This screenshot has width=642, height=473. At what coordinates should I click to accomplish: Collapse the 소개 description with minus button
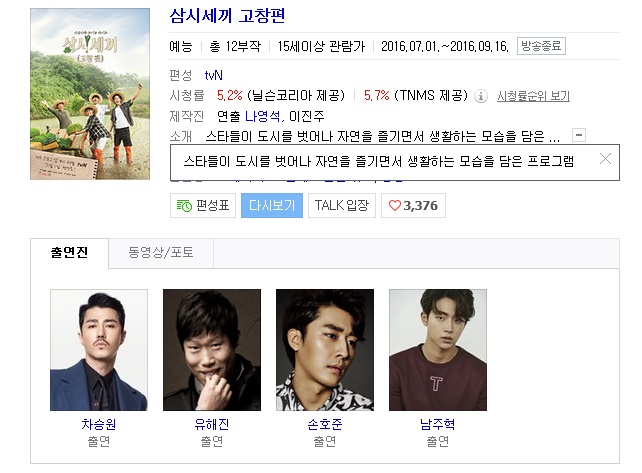pos(579,135)
